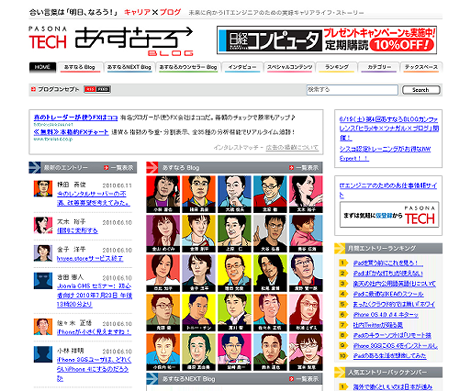Click the number 5 badge in monthly ranking
This screenshot has height=391, width=470.
(x=343, y=304)
